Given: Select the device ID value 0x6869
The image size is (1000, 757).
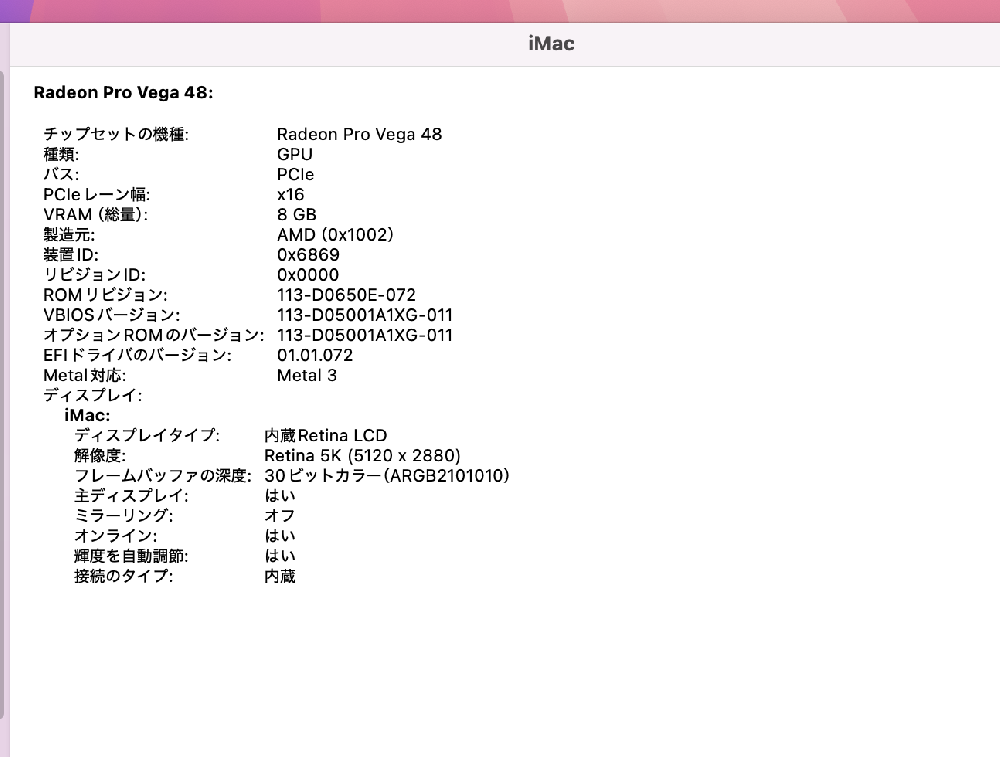Looking at the screenshot, I should [x=308, y=254].
